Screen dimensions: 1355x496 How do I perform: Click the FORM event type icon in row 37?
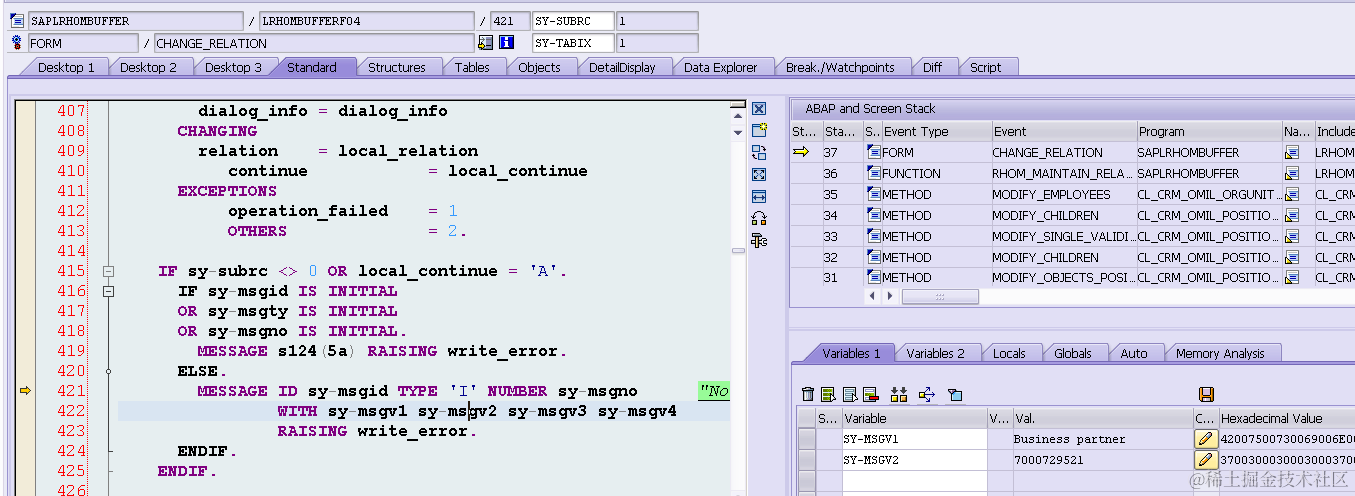pos(873,152)
